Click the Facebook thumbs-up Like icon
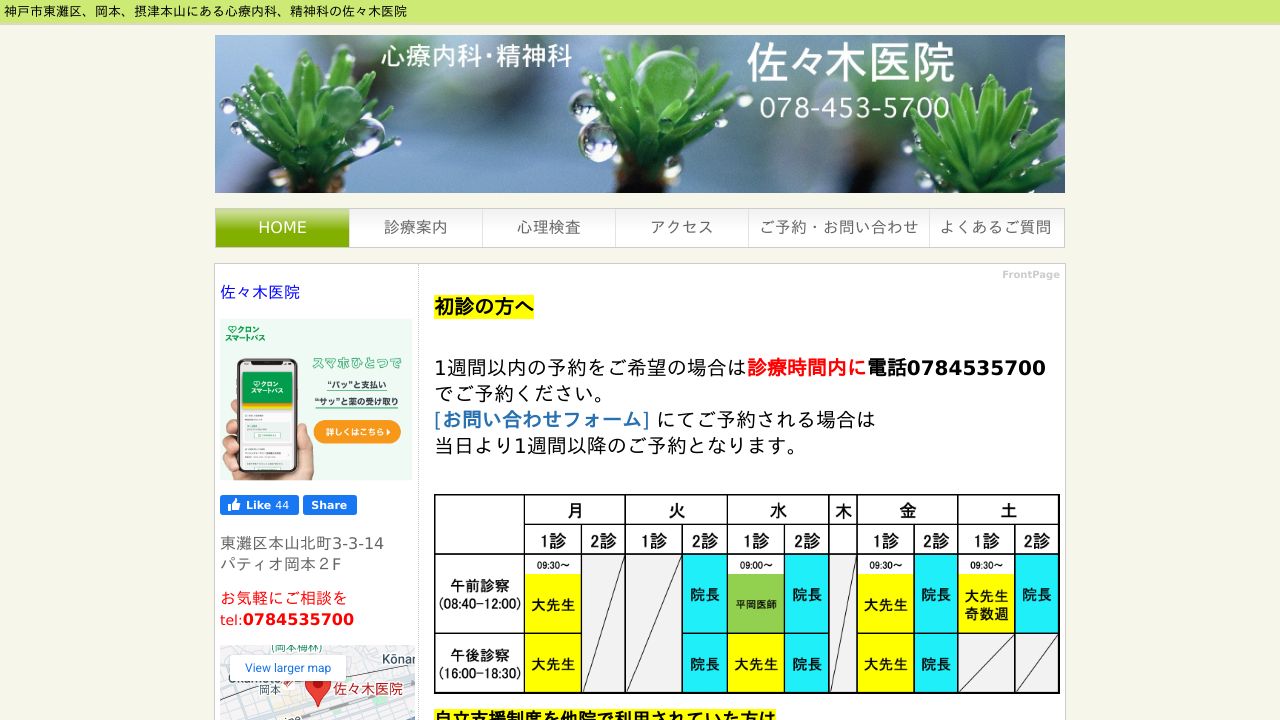The width and height of the screenshot is (1280, 720). pos(232,505)
